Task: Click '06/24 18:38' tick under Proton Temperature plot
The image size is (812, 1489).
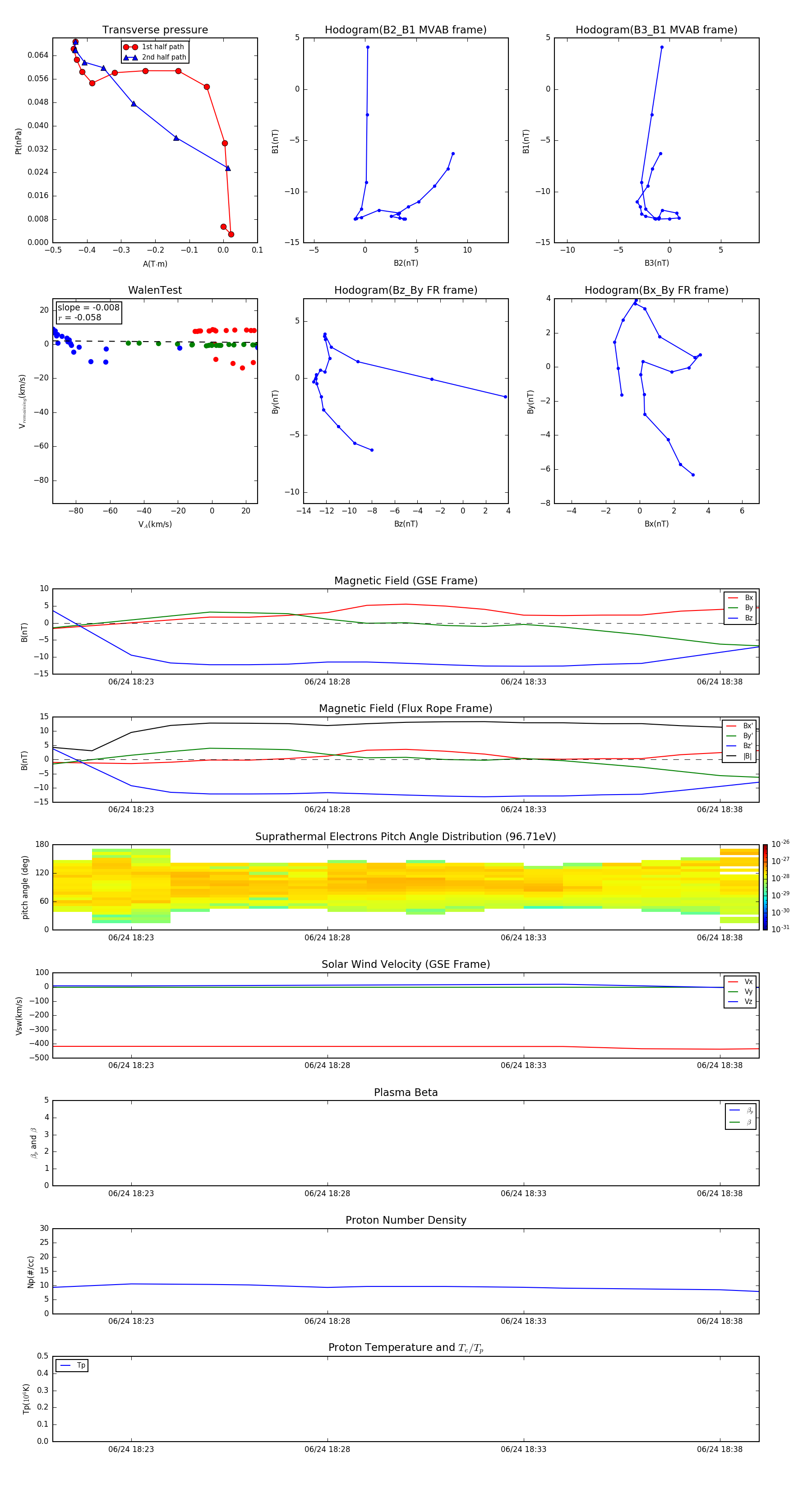Action: (x=720, y=1450)
